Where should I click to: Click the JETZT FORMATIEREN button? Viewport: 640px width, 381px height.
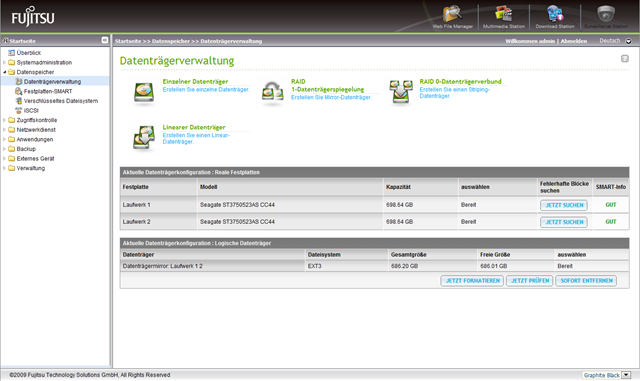[472, 281]
